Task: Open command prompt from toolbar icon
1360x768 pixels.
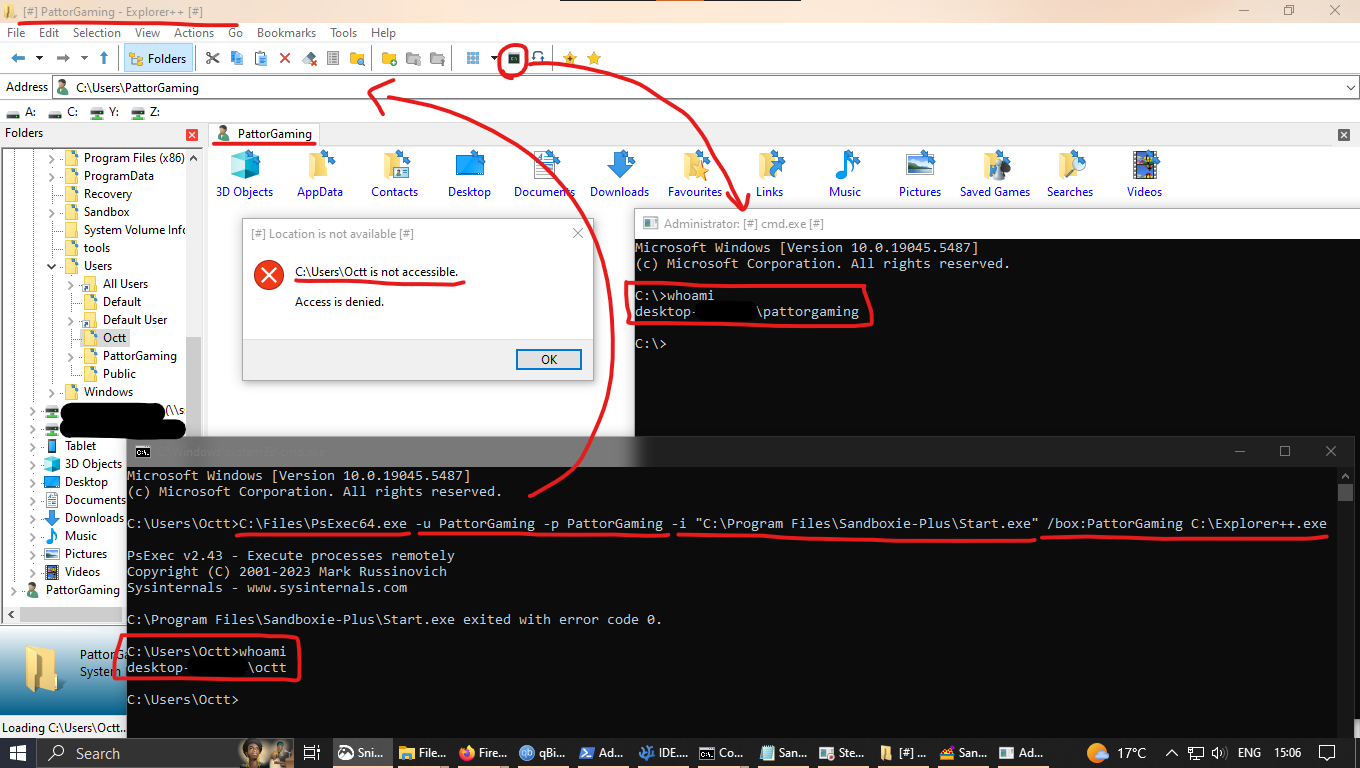Action: point(514,59)
